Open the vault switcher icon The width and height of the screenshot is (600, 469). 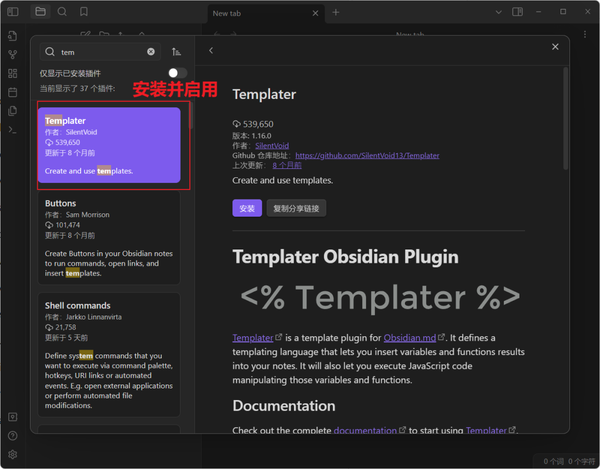pyautogui.click(x=13, y=417)
